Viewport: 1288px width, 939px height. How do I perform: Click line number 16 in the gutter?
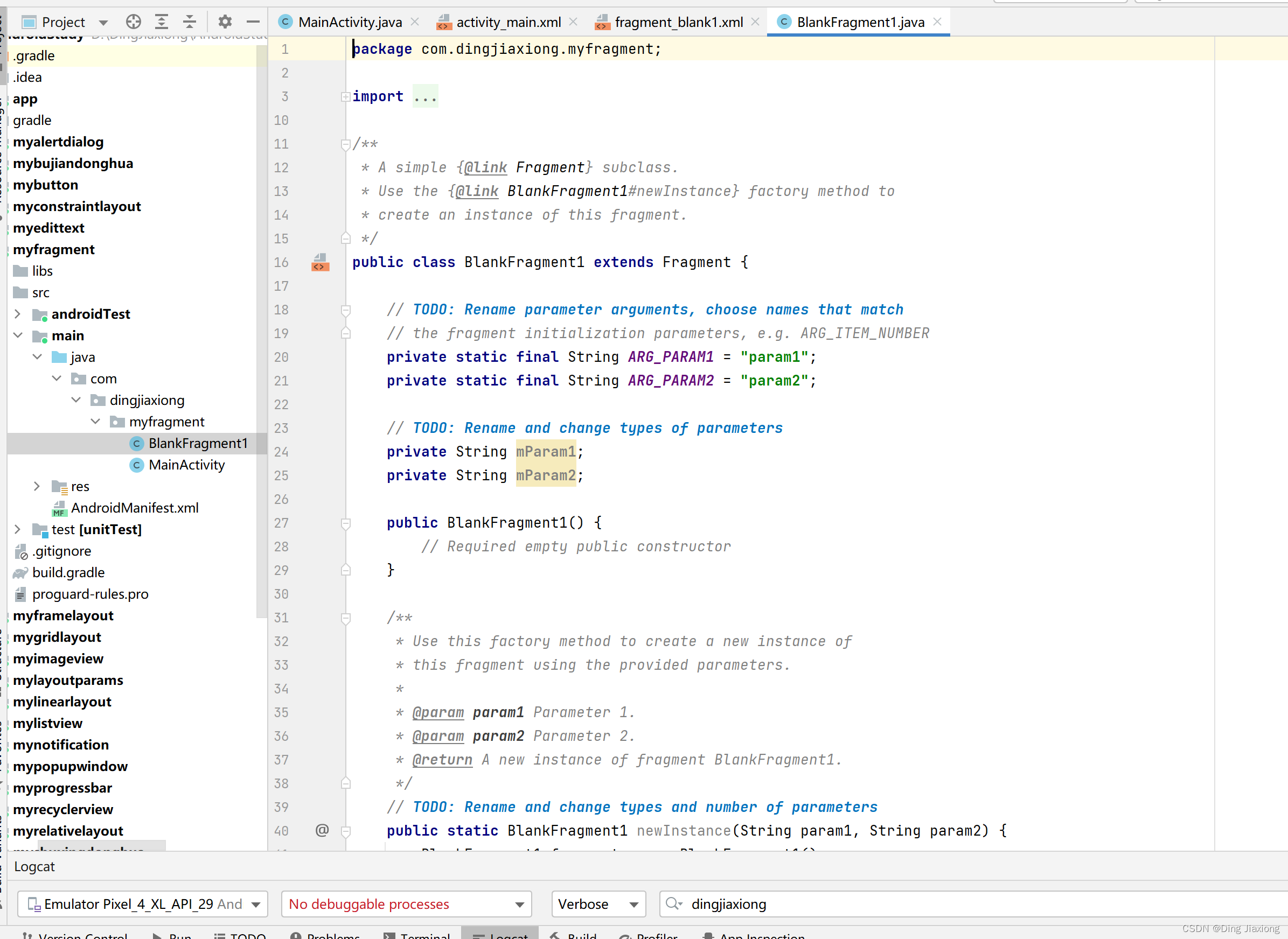click(x=281, y=263)
